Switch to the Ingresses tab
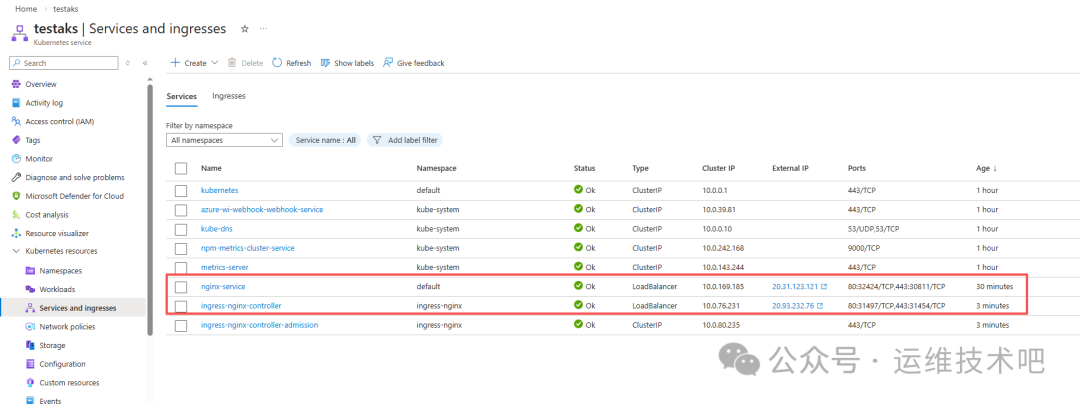This screenshot has width=1080, height=404. click(229, 96)
